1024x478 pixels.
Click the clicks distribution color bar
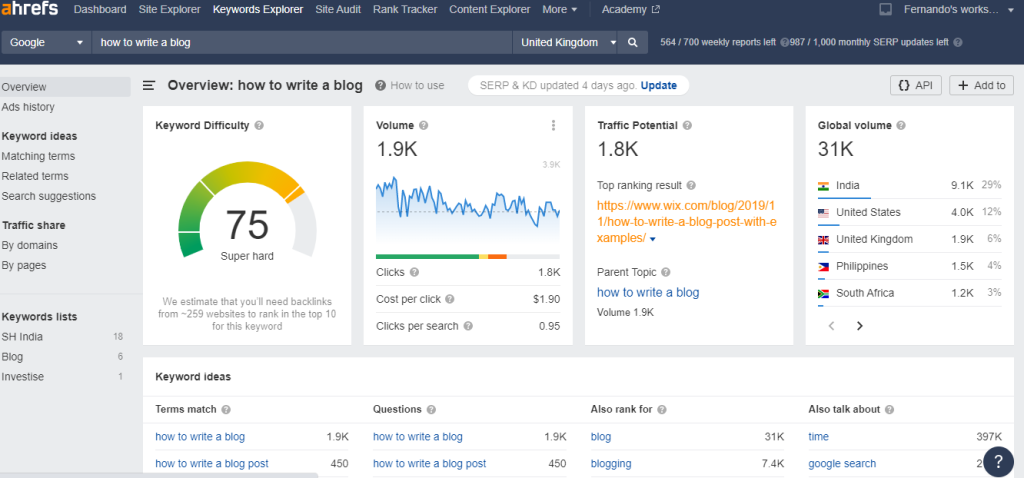(468, 257)
